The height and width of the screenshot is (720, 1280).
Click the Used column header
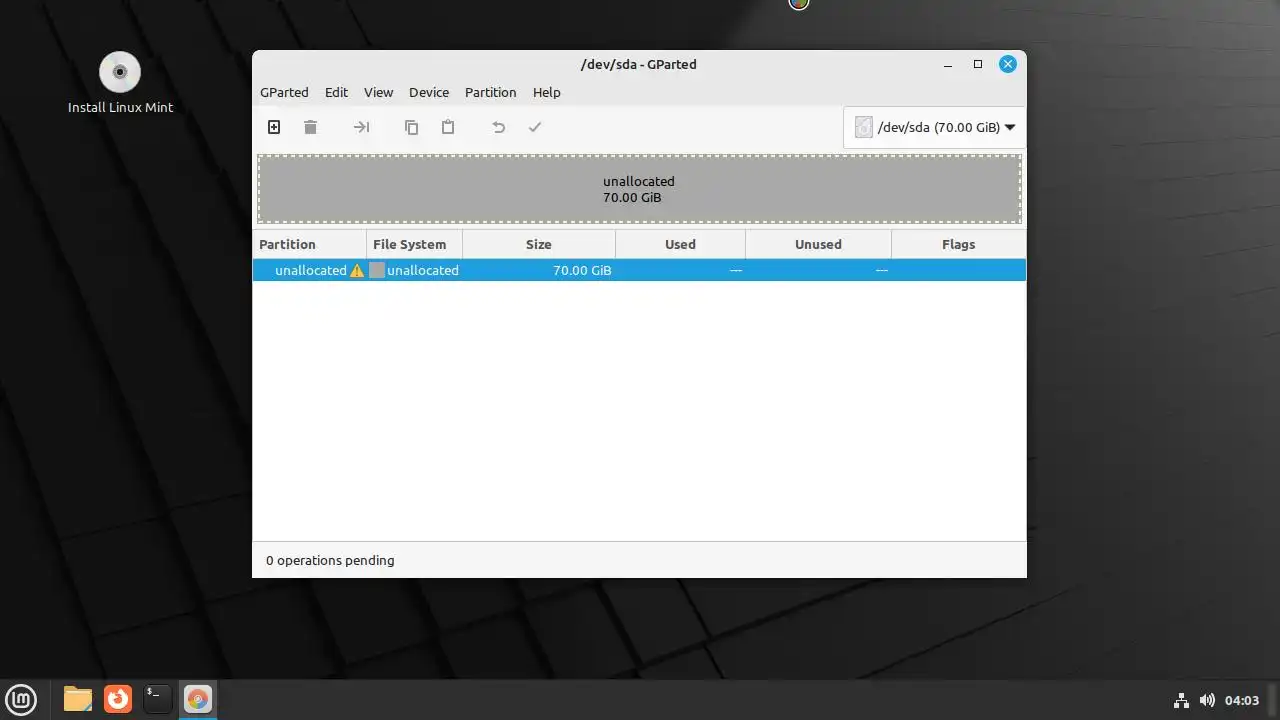[x=680, y=244]
